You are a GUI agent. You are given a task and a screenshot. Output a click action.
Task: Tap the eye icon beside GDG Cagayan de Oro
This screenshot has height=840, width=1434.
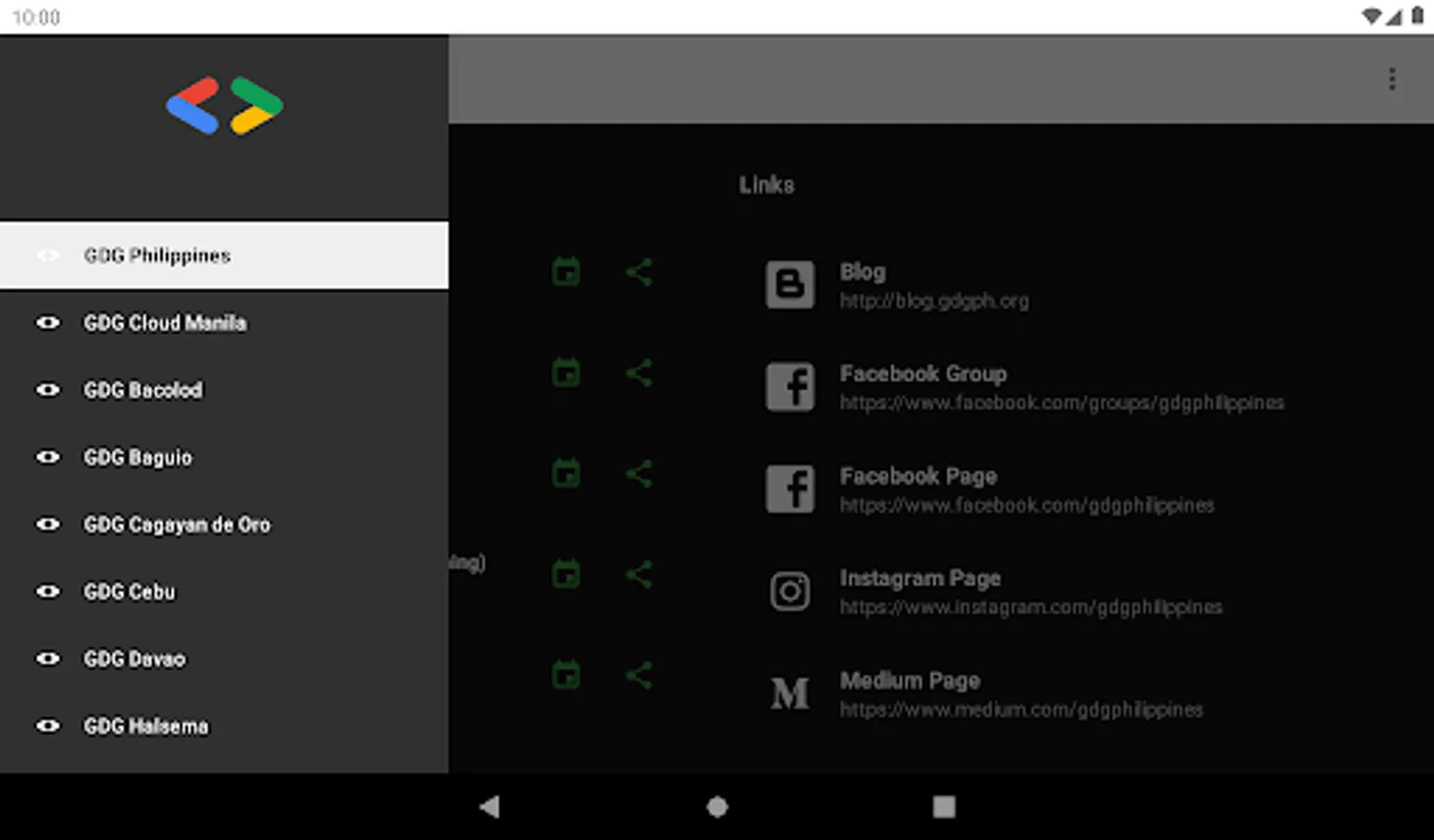(x=48, y=525)
